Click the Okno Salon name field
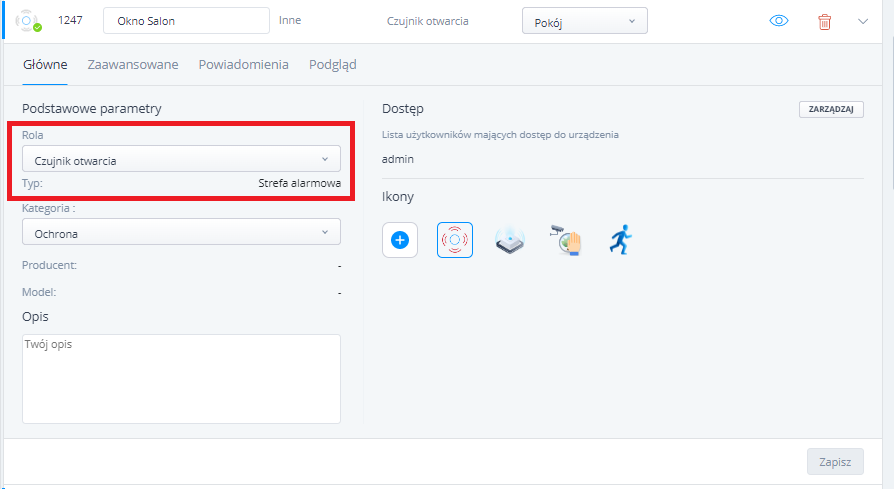 click(x=186, y=21)
